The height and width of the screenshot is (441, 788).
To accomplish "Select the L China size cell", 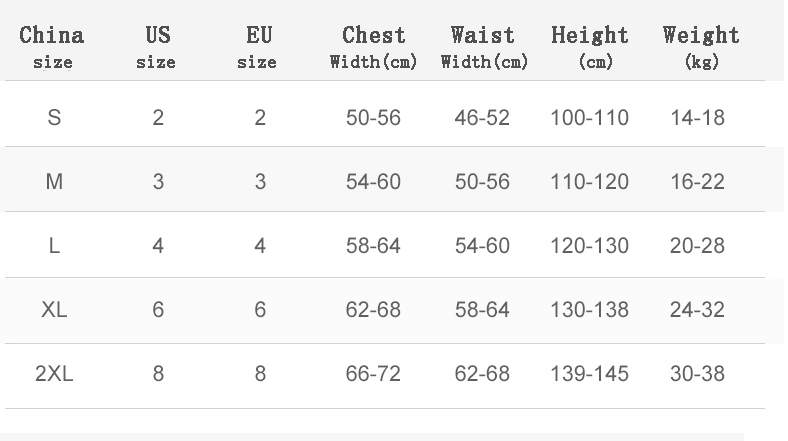I will 54,246.
